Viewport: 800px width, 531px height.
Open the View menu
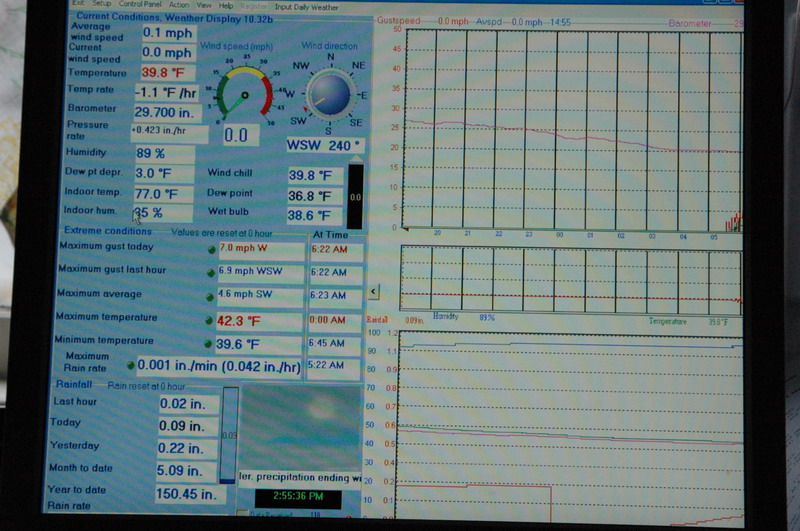point(204,5)
